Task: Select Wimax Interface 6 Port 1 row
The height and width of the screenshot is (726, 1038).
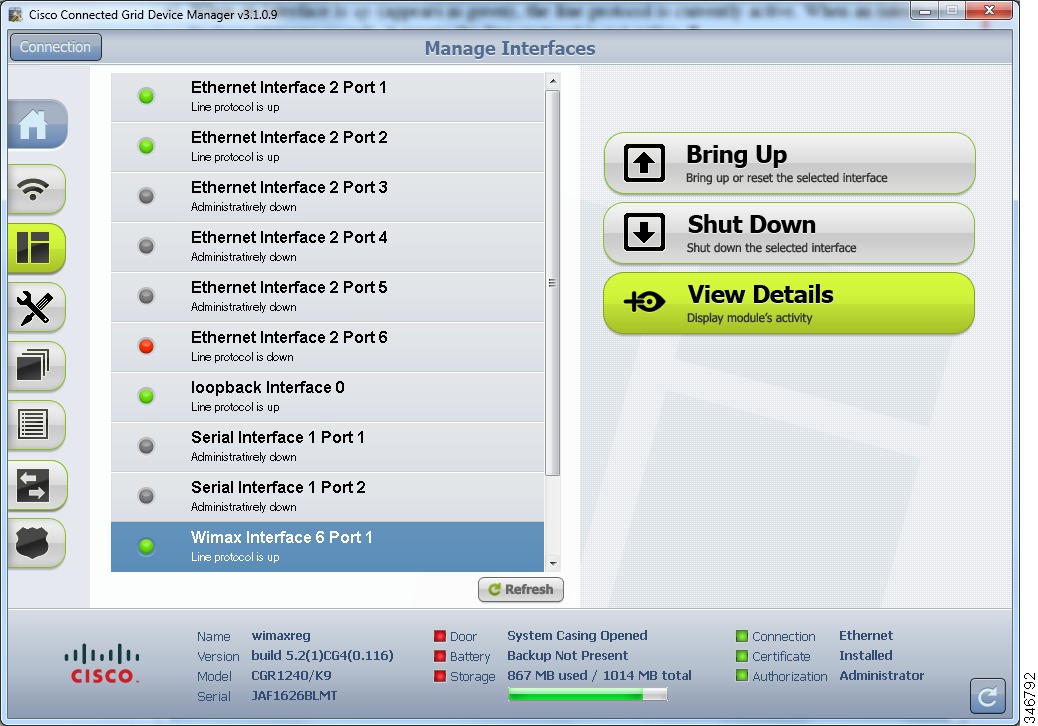Action: coord(328,547)
